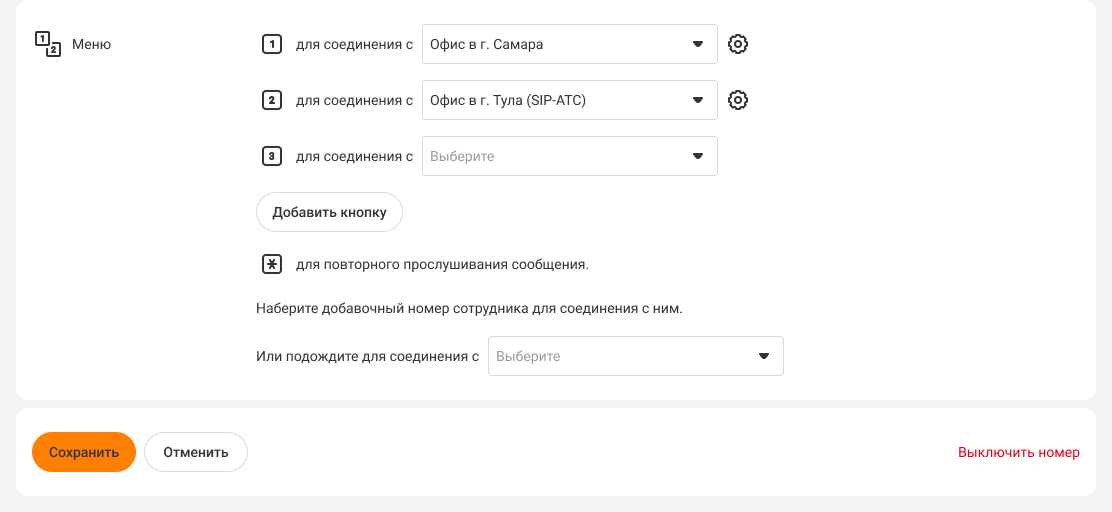Open the Или подождите для соединения dropdown

(x=620, y=356)
